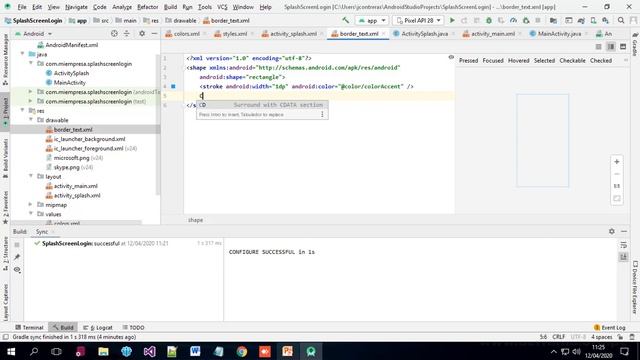Collapse the drawable folder
Viewport: 640px width, 360px height.
[x=31, y=120]
